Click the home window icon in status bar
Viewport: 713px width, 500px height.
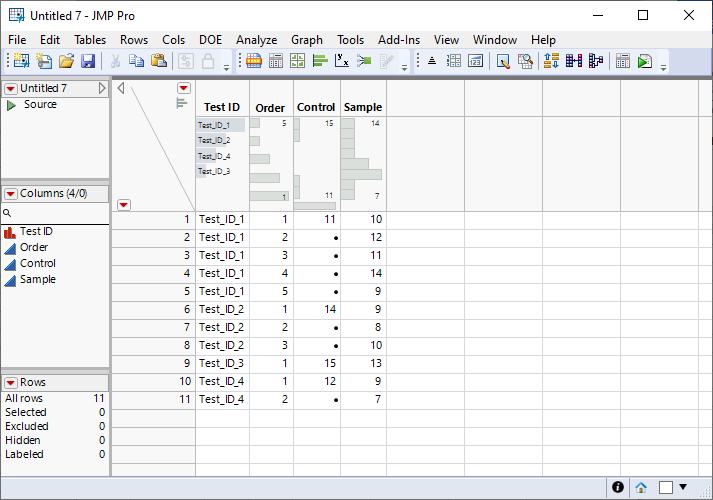(641, 488)
